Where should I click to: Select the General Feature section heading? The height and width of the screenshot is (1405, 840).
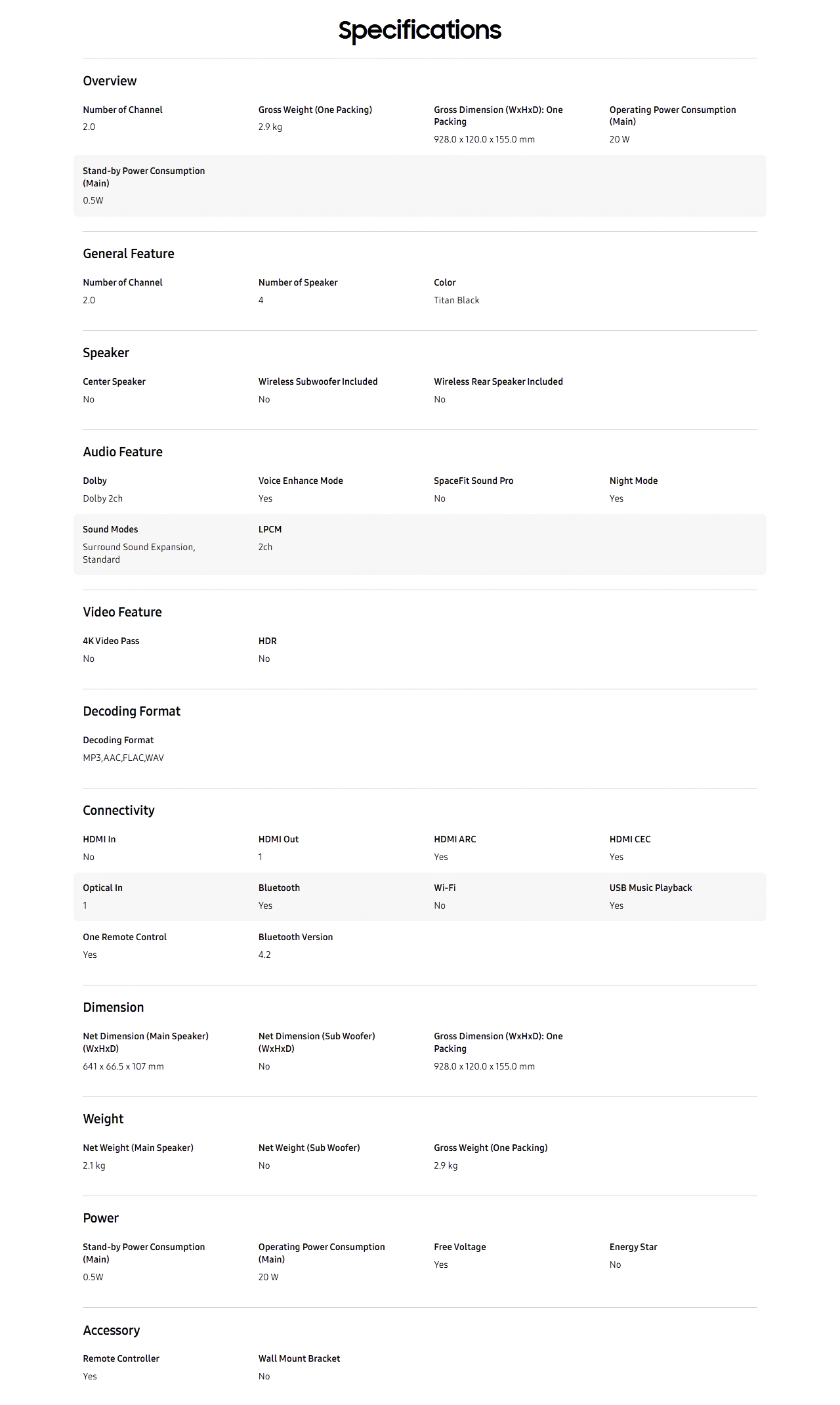tap(129, 253)
